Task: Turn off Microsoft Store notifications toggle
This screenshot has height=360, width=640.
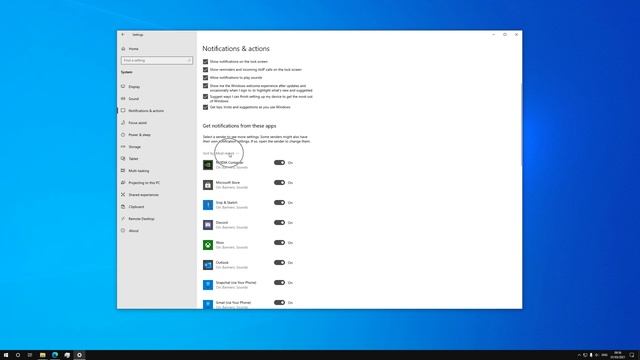Action: click(279, 182)
